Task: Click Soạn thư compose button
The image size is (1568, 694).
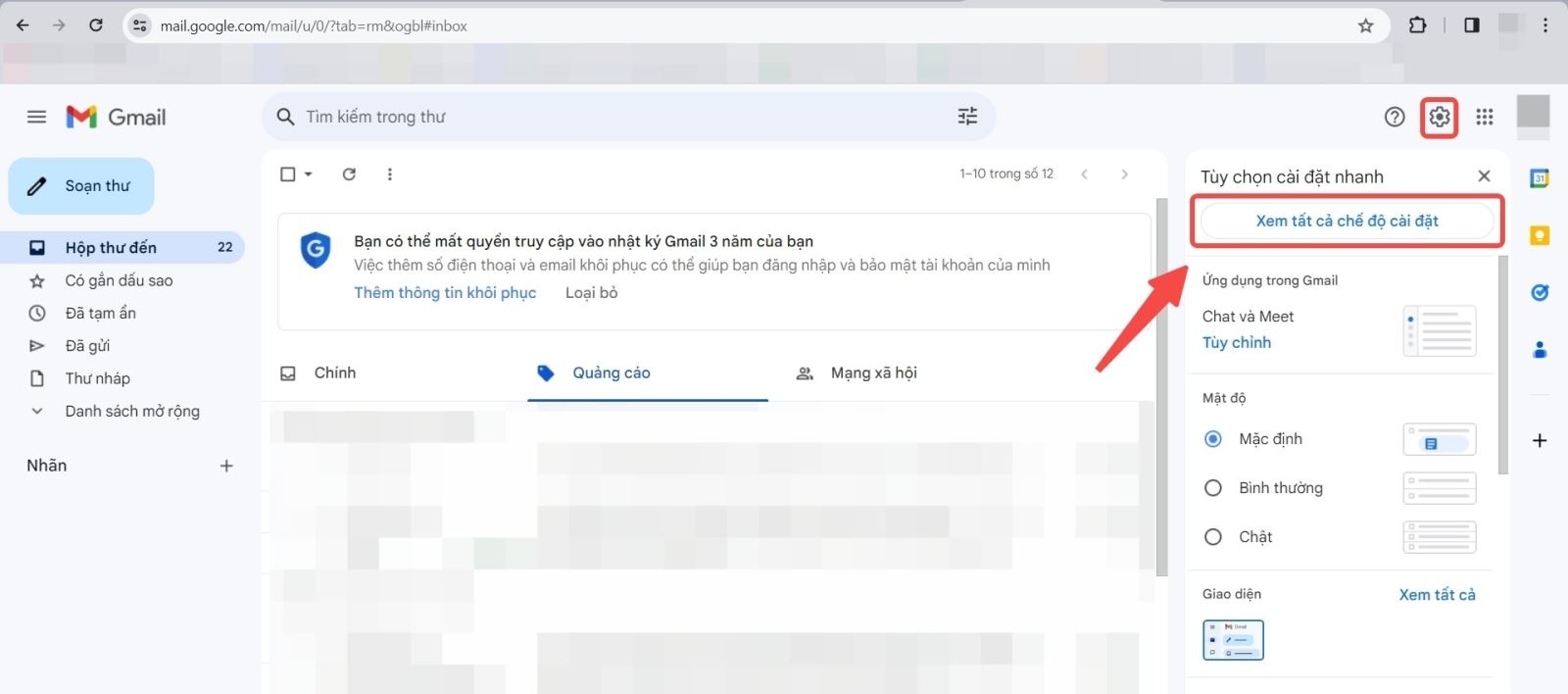Action: pyautogui.click(x=81, y=186)
